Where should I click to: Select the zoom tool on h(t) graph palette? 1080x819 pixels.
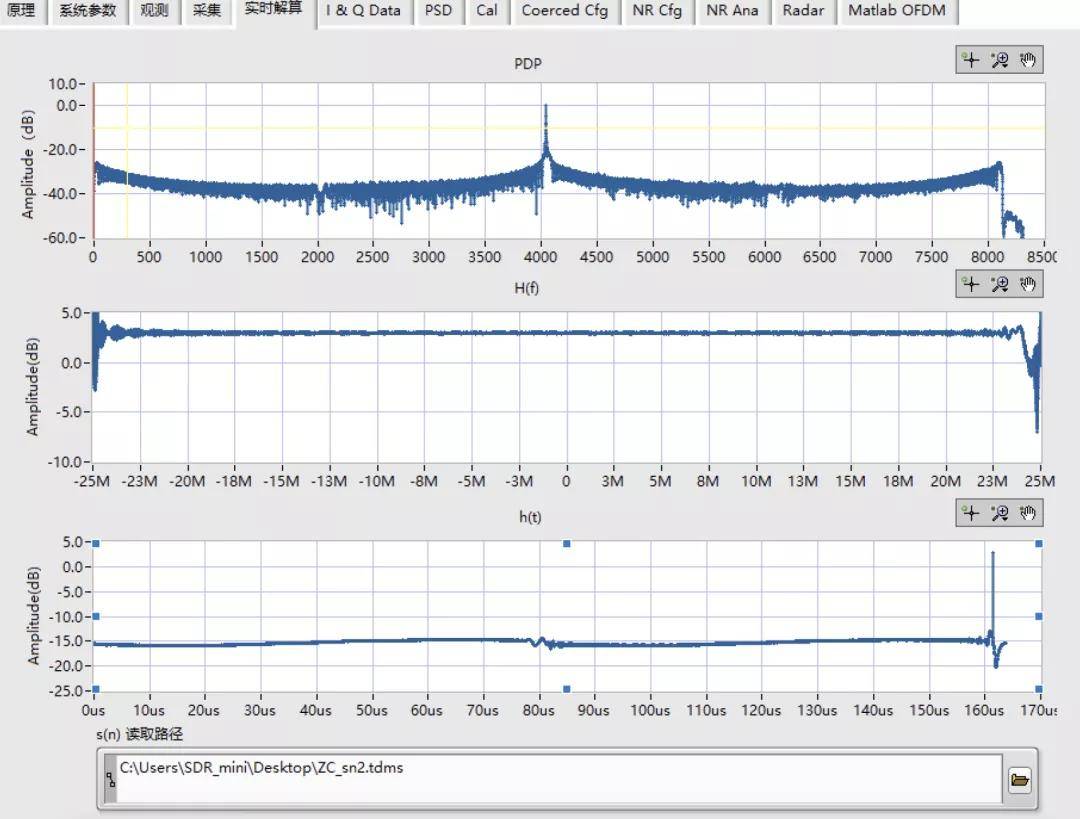click(x=999, y=512)
